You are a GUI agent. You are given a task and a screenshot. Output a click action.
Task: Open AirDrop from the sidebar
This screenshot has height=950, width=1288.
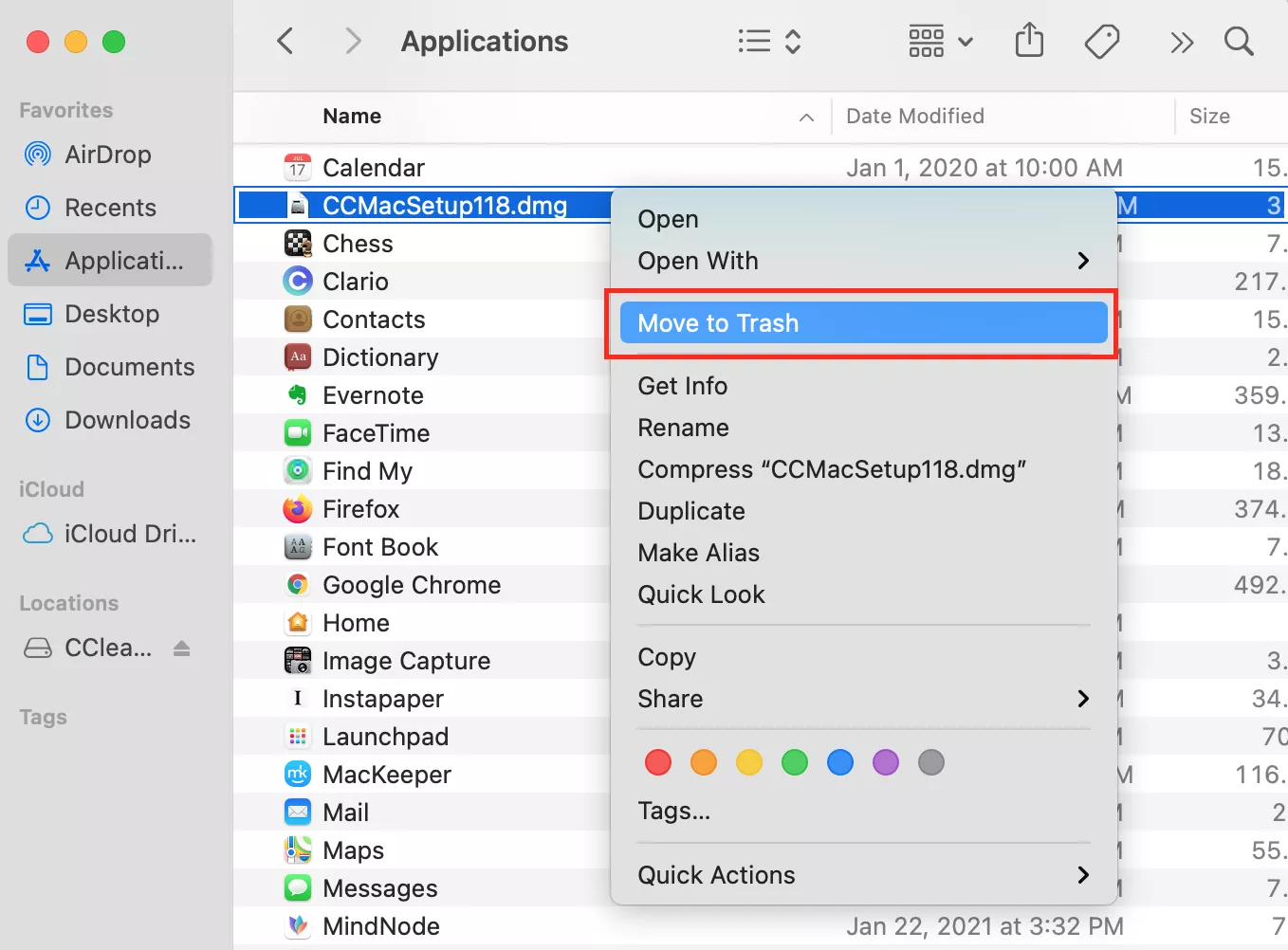pos(107,155)
